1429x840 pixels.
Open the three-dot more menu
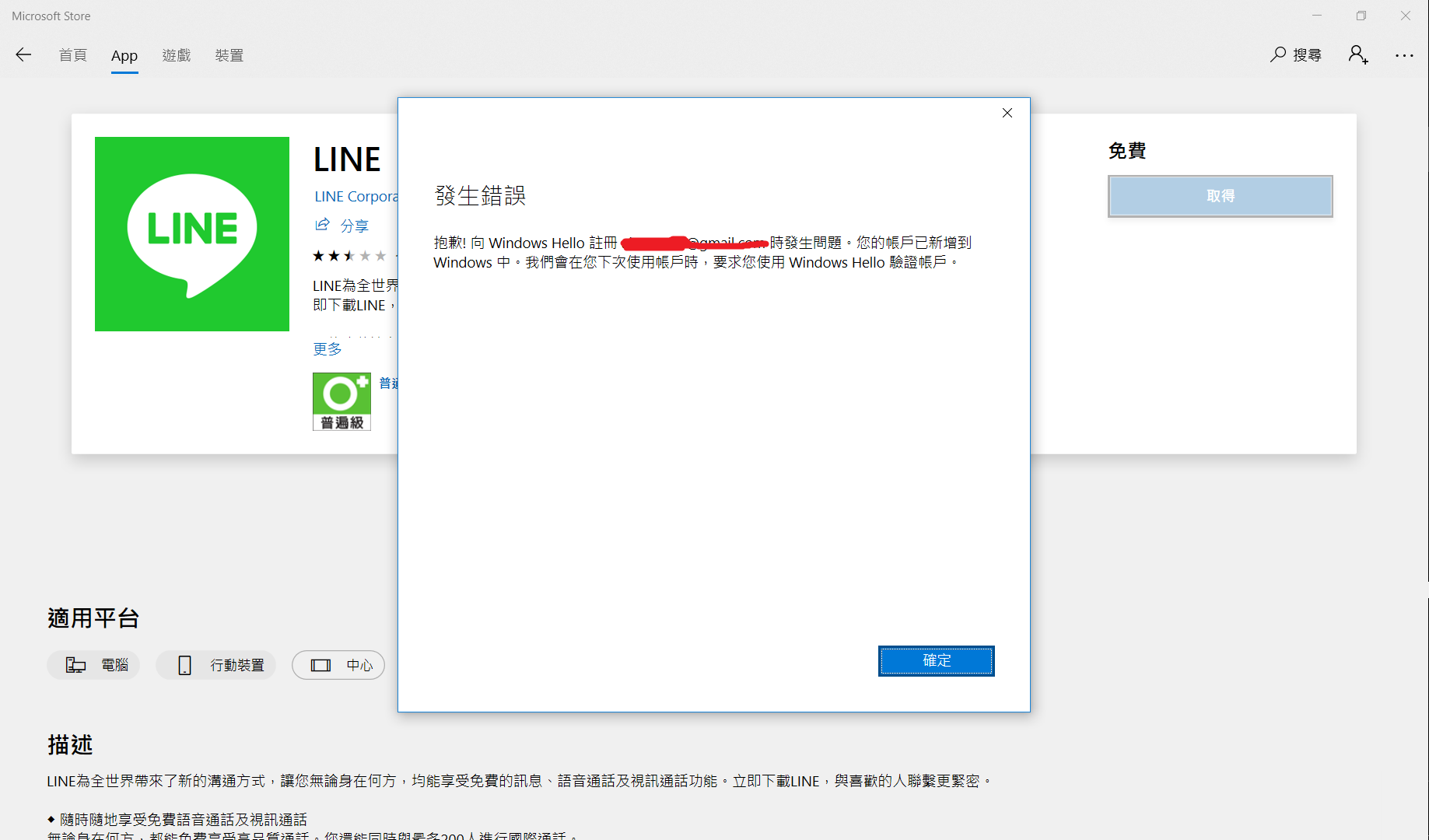1404,55
